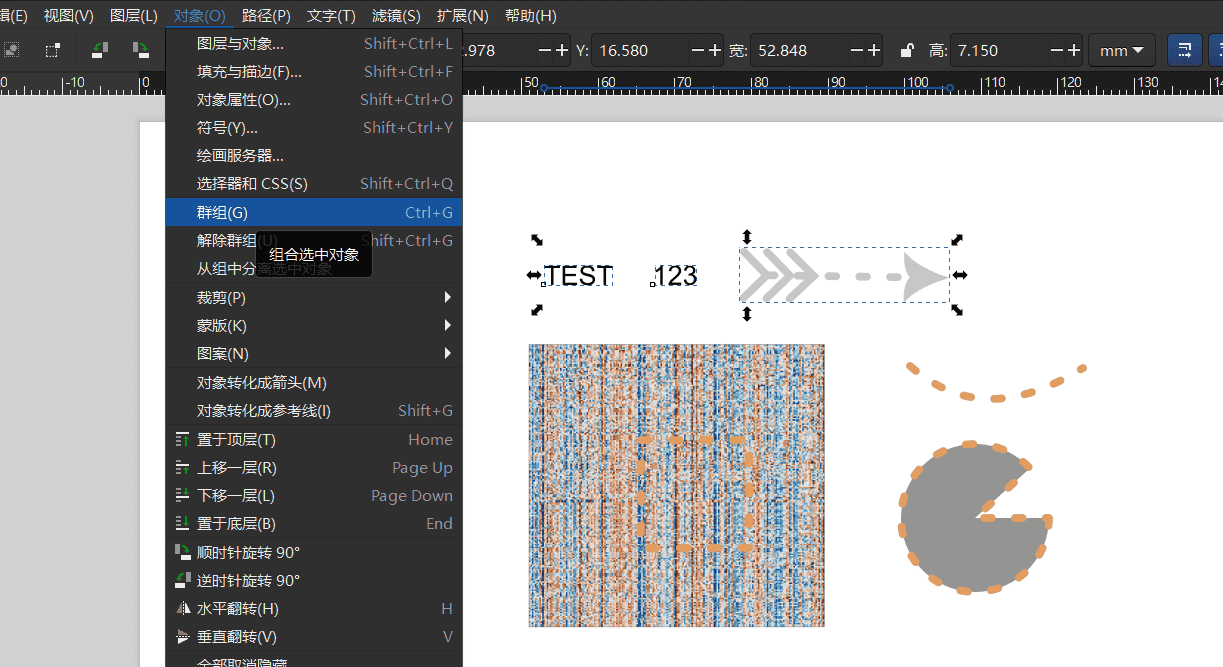Click the rotate 90° clockwise toolbar icon

coord(141,50)
